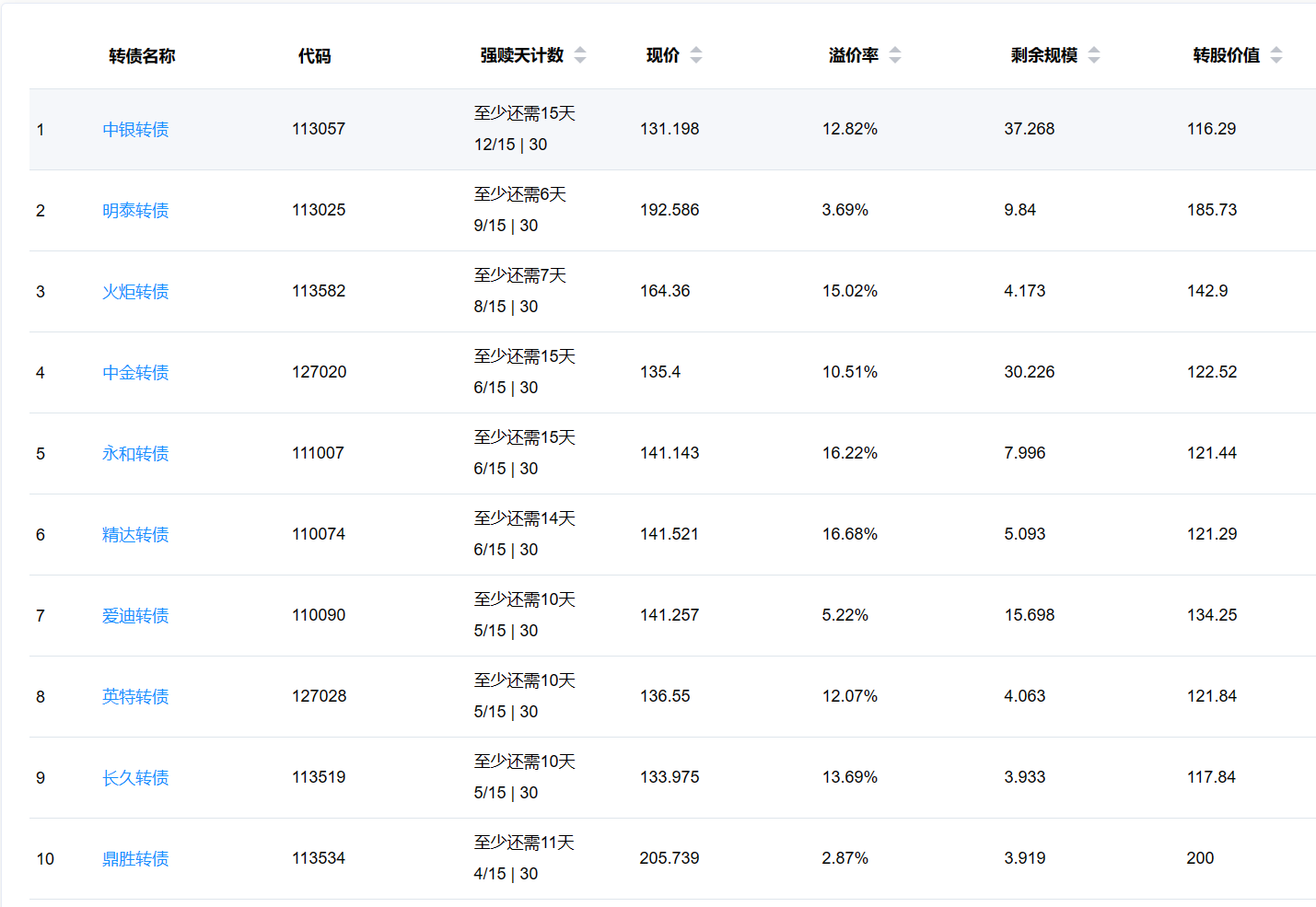Viewport: 1316px width, 907px height.
Task: Toggle sorting on the 溢价率 column icon
Action: pyautogui.click(x=895, y=55)
